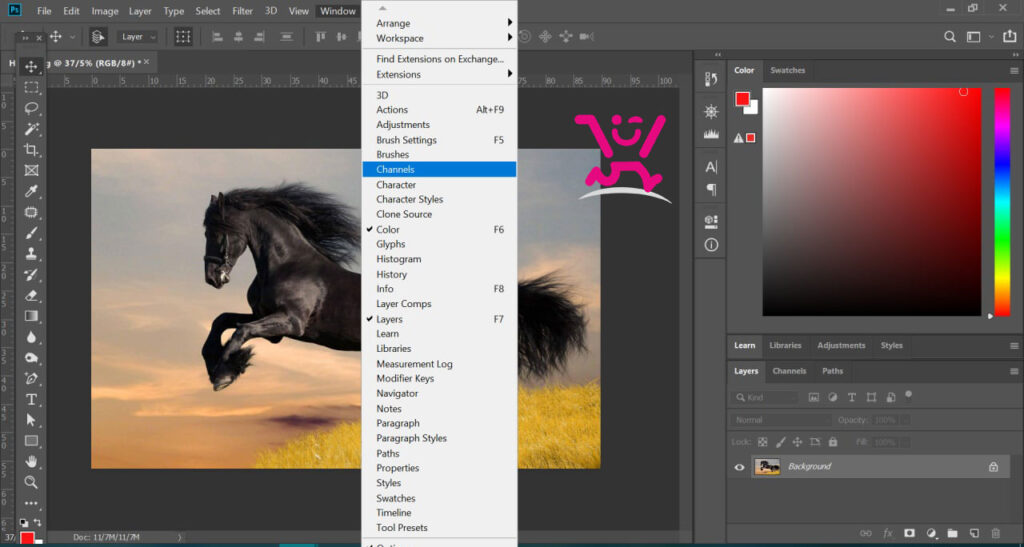
Task: Add a layer mask to the layer
Action: click(909, 533)
